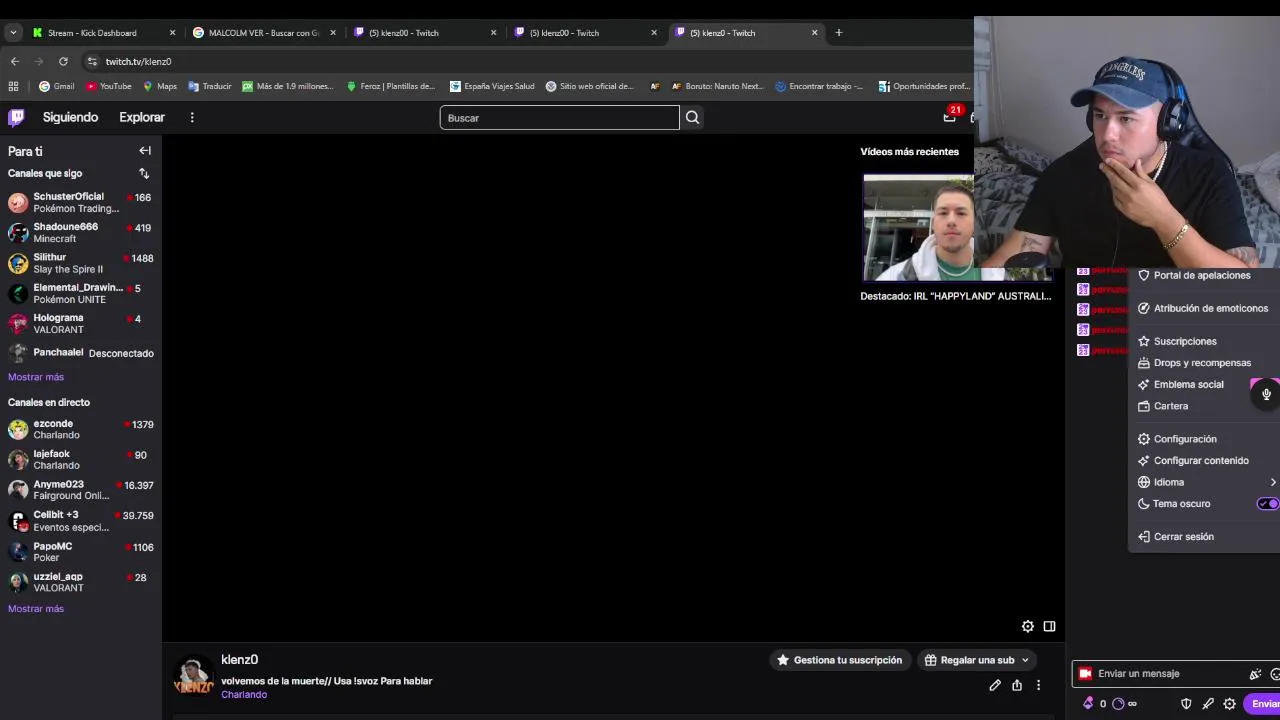This screenshot has height=720, width=1280.
Task: Click the Twitch Buscar search field
Action: point(560,118)
